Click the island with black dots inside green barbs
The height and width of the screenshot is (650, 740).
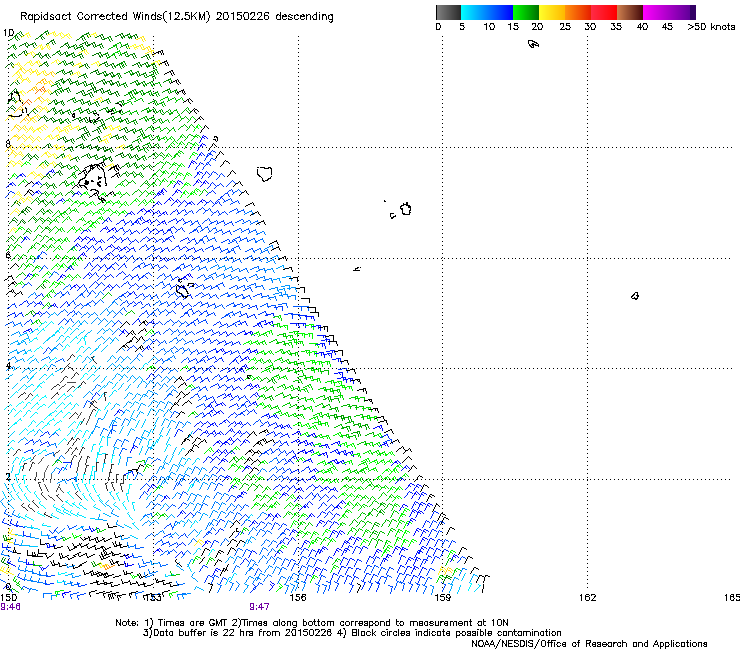tap(93, 179)
